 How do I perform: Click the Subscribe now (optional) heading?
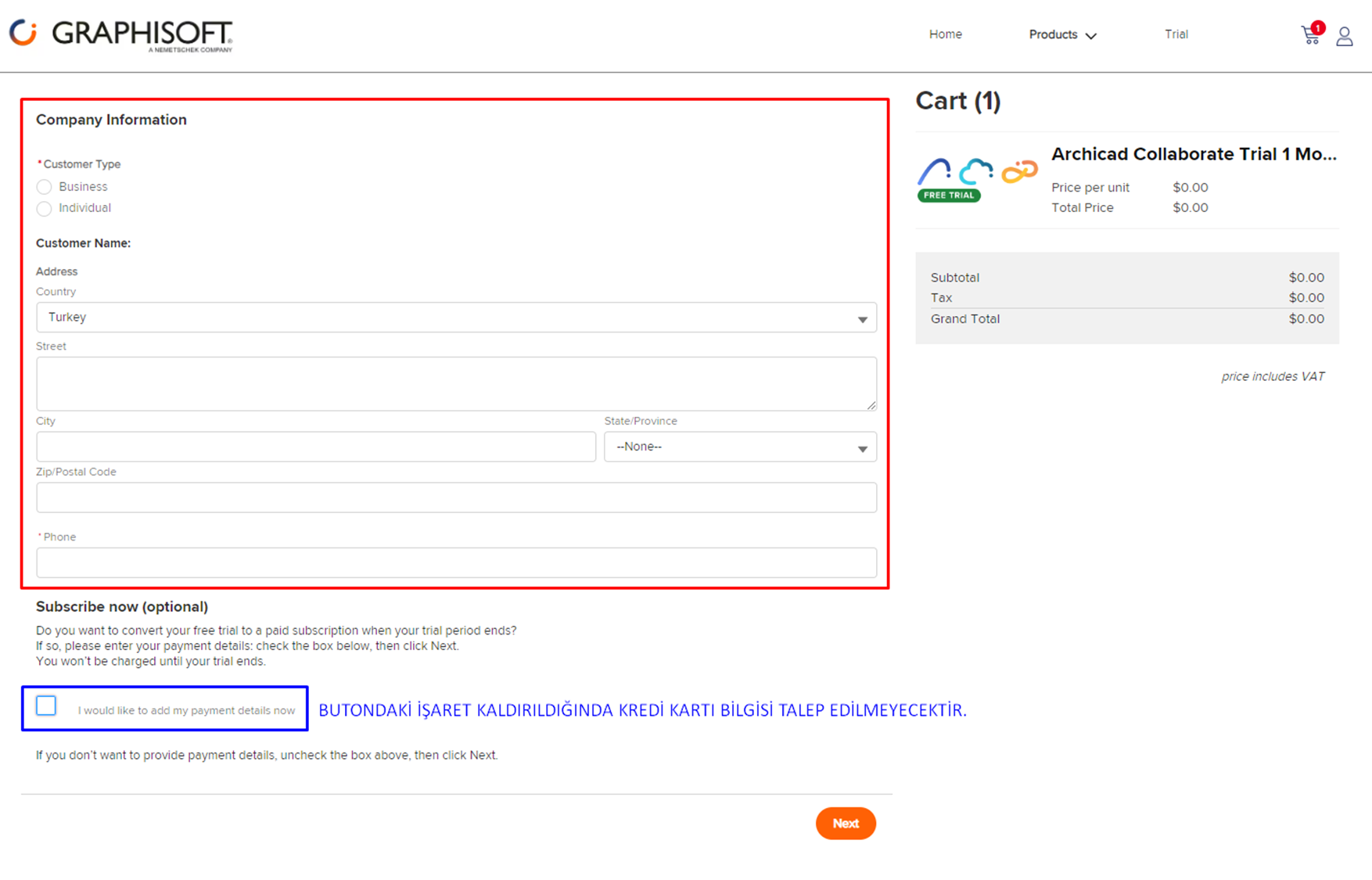(122, 607)
